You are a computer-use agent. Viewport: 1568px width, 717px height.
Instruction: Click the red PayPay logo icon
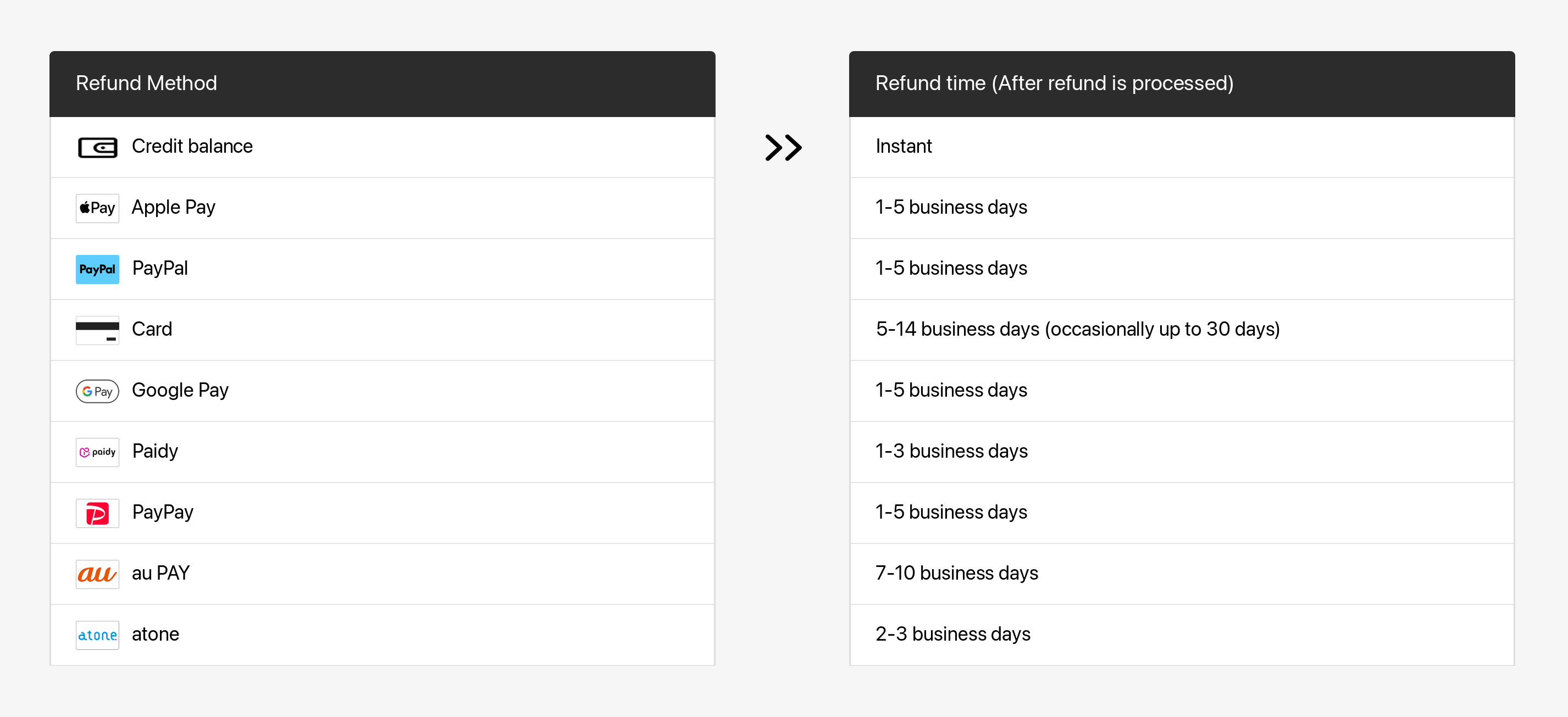pos(97,513)
